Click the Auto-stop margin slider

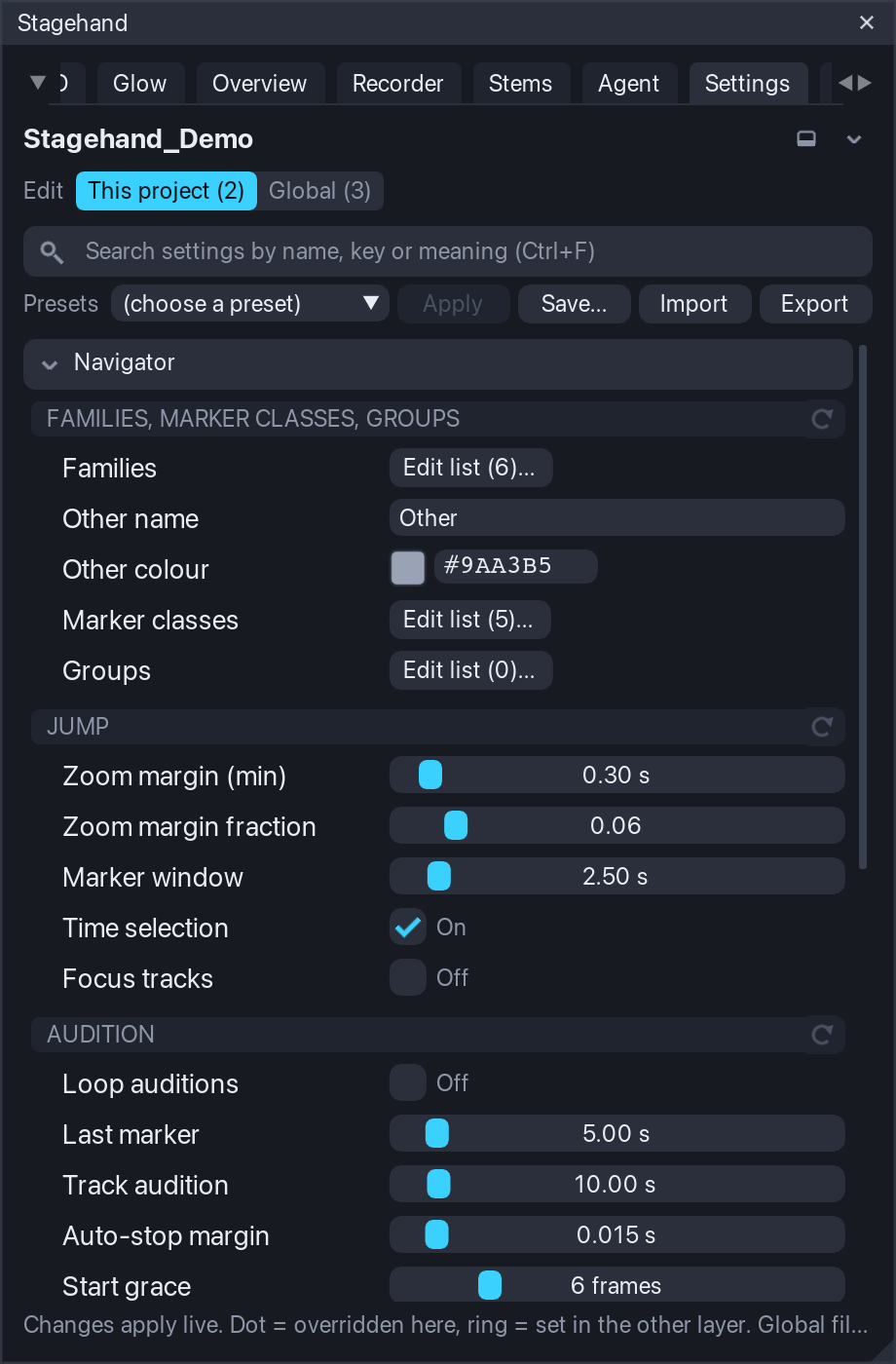[617, 1235]
